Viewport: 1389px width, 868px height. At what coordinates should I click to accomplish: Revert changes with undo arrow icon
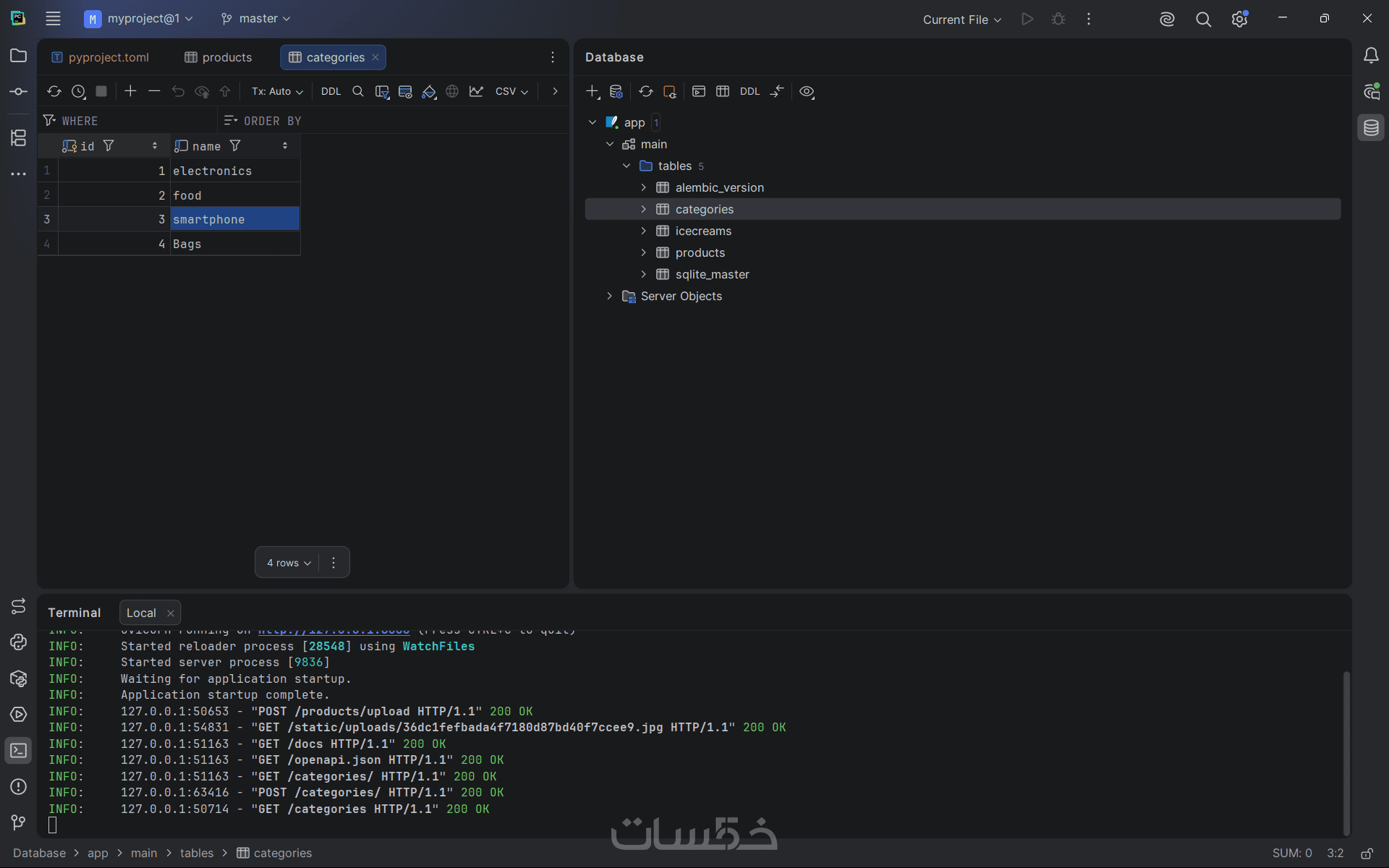click(x=178, y=91)
